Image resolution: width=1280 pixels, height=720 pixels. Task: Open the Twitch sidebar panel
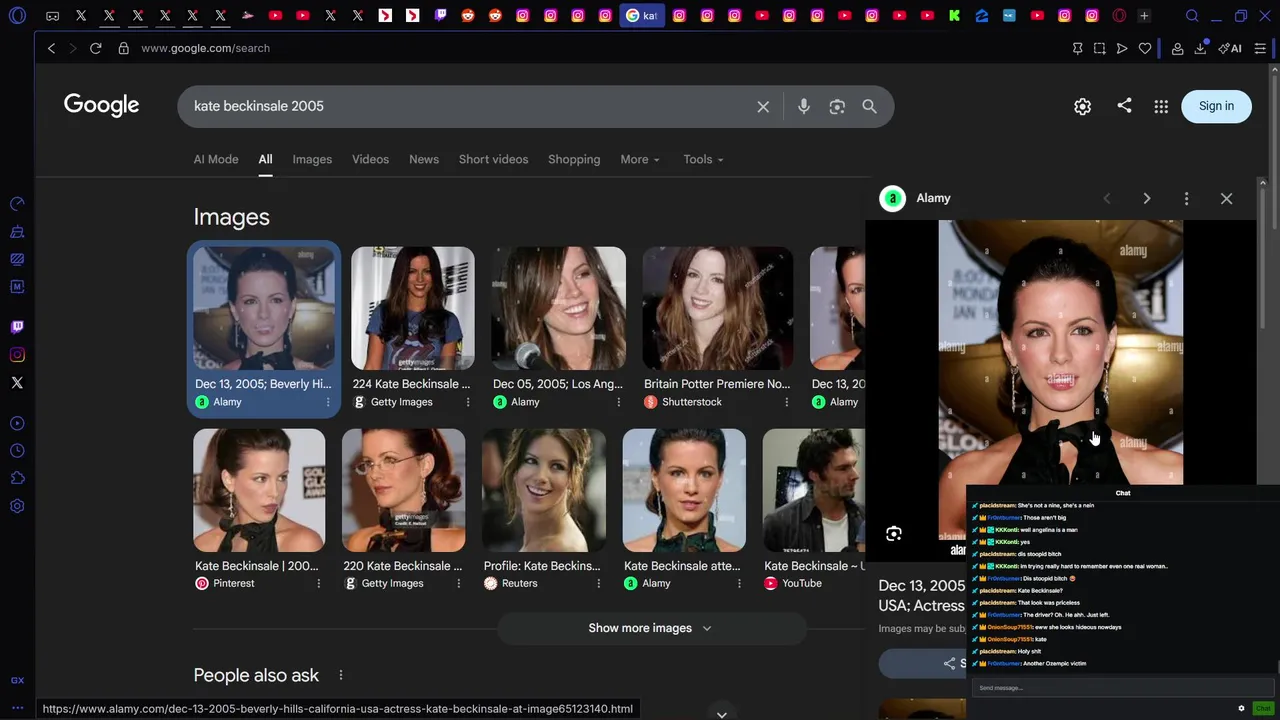click(x=17, y=327)
